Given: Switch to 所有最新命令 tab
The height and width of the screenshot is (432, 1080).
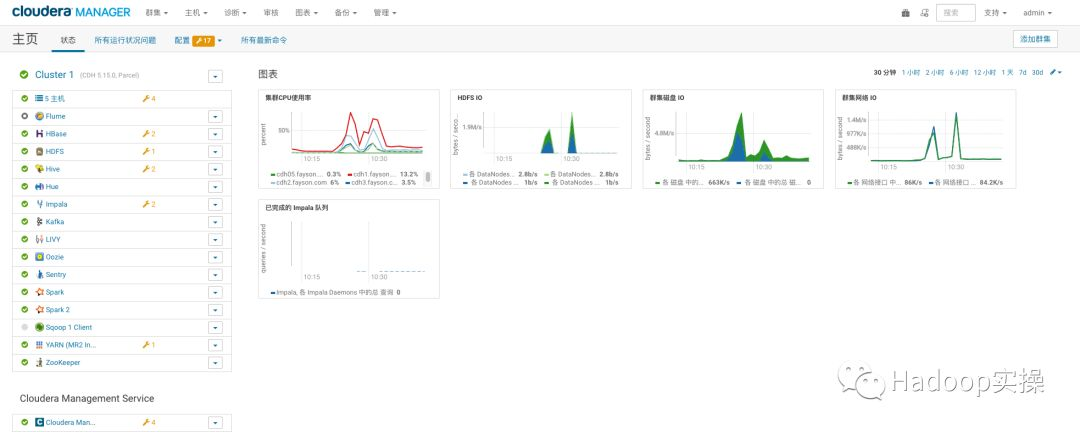Looking at the screenshot, I should click(x=264, y=41).
